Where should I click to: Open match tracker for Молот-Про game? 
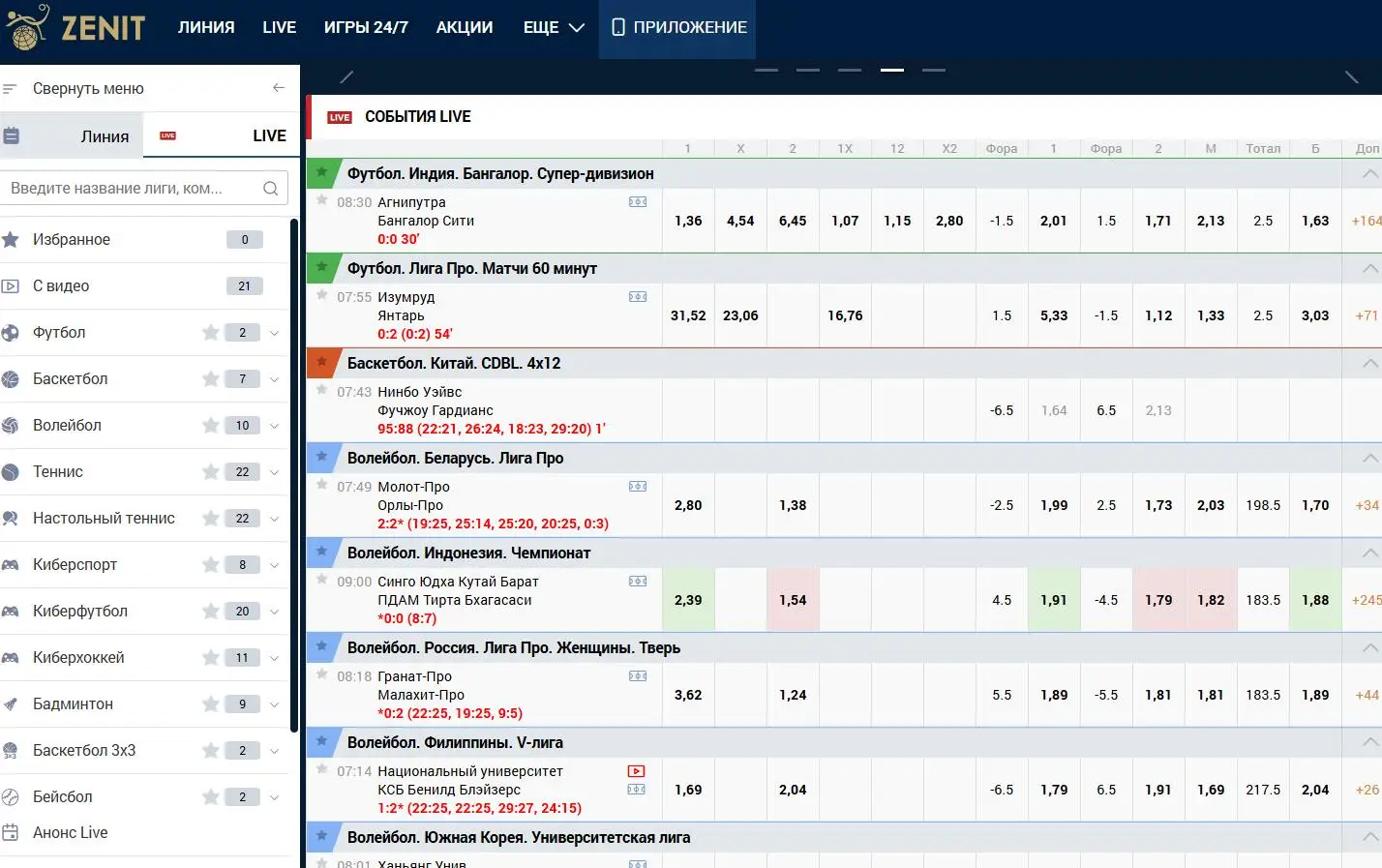click(x=638, y=487)
